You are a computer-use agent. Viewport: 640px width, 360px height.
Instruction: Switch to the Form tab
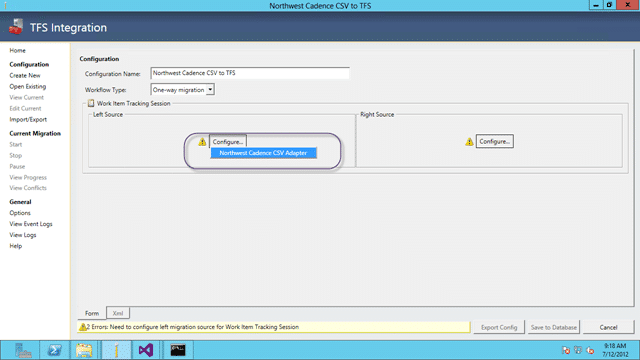point(92,313)
